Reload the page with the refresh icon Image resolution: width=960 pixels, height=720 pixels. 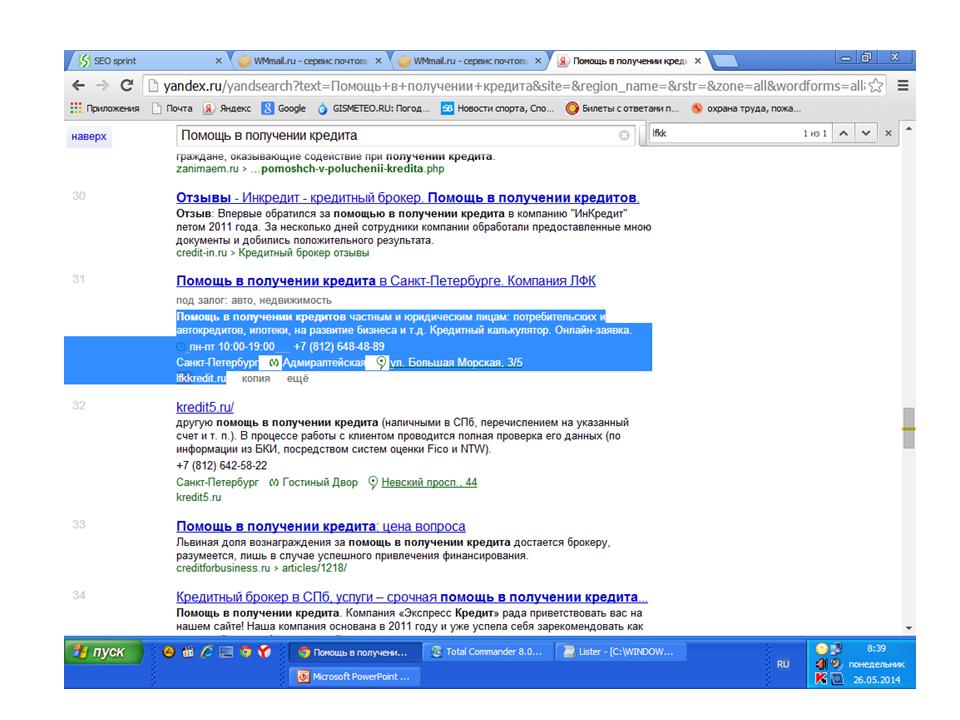(127, 86)
